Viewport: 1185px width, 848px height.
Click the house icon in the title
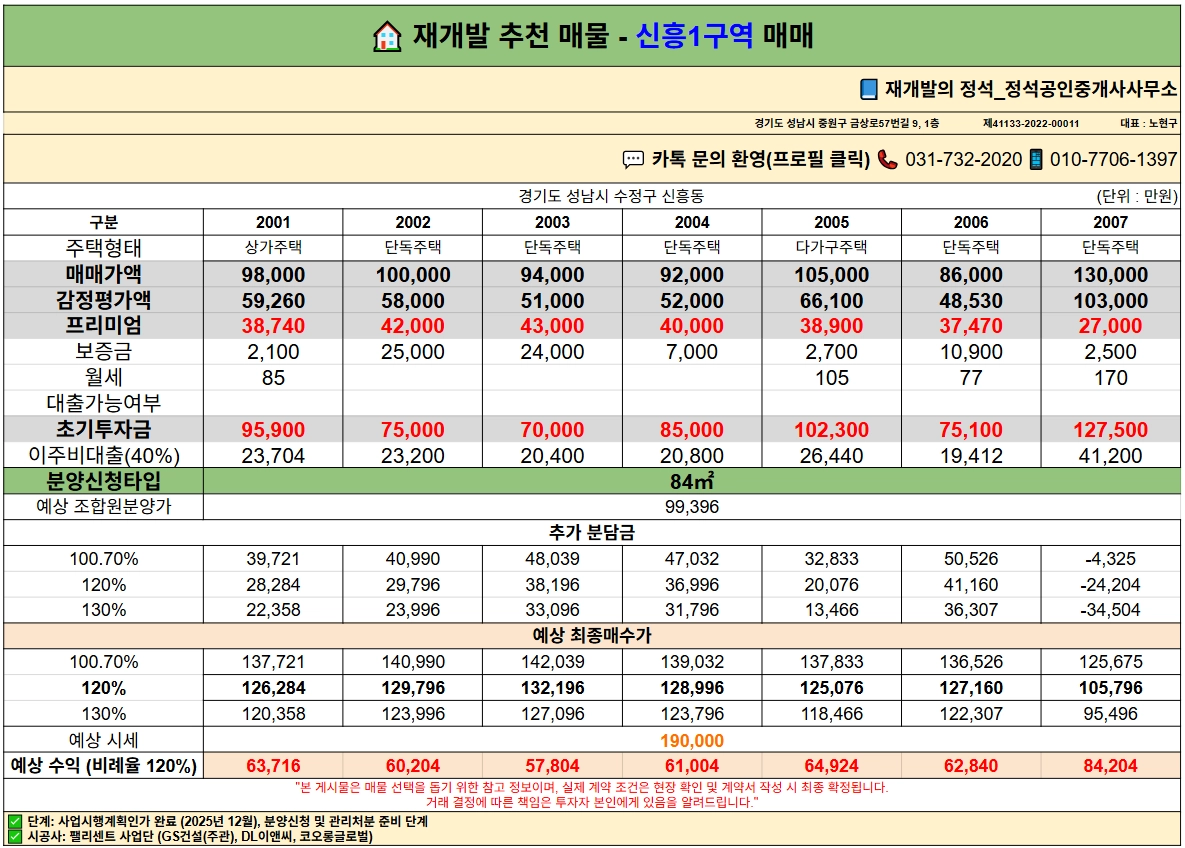[387, 36]
